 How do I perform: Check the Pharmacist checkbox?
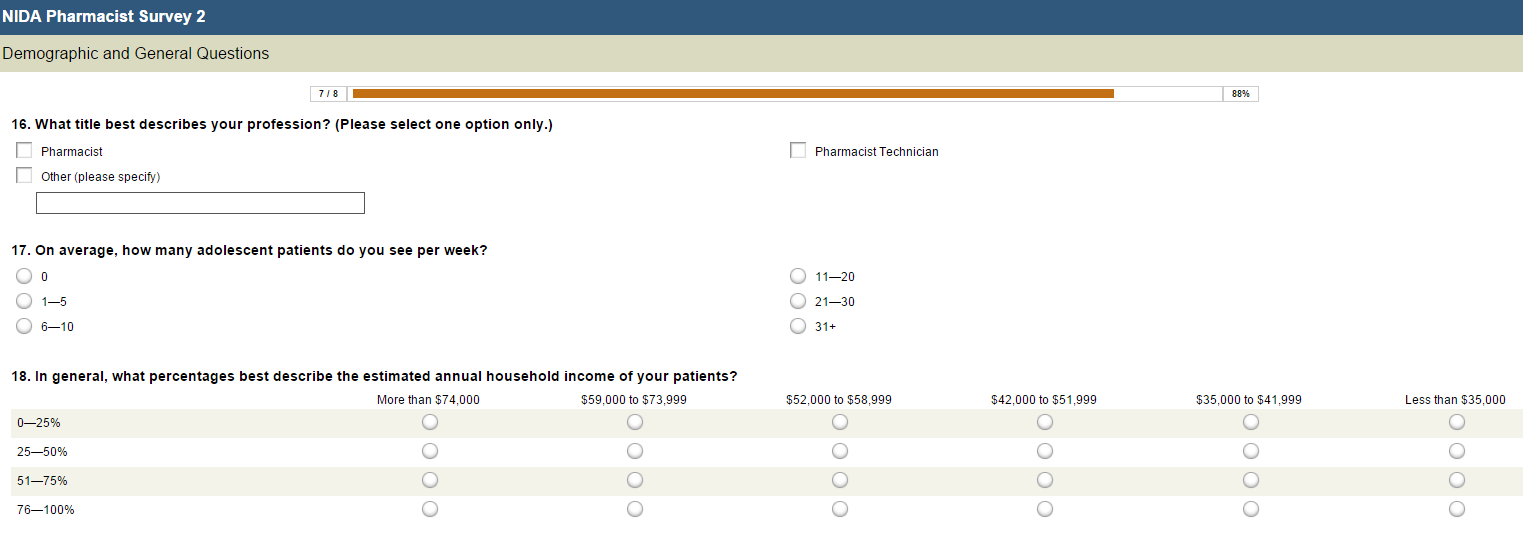pos(24,151)
